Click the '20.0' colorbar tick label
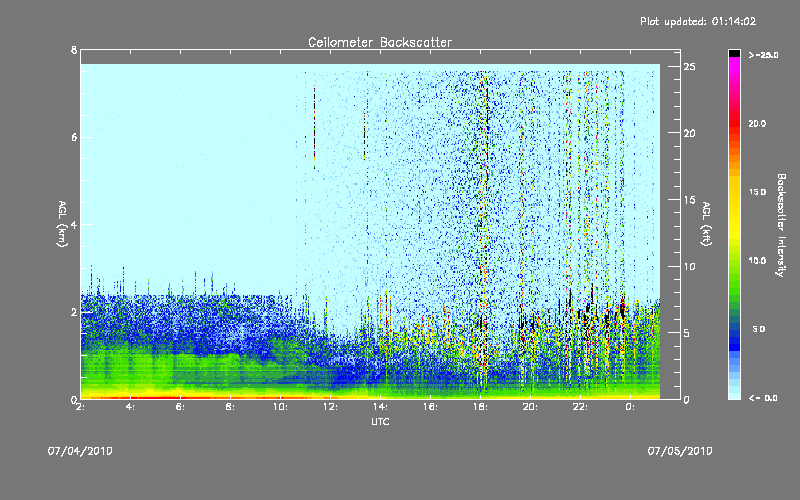800x500 pixels. (757, 124)
